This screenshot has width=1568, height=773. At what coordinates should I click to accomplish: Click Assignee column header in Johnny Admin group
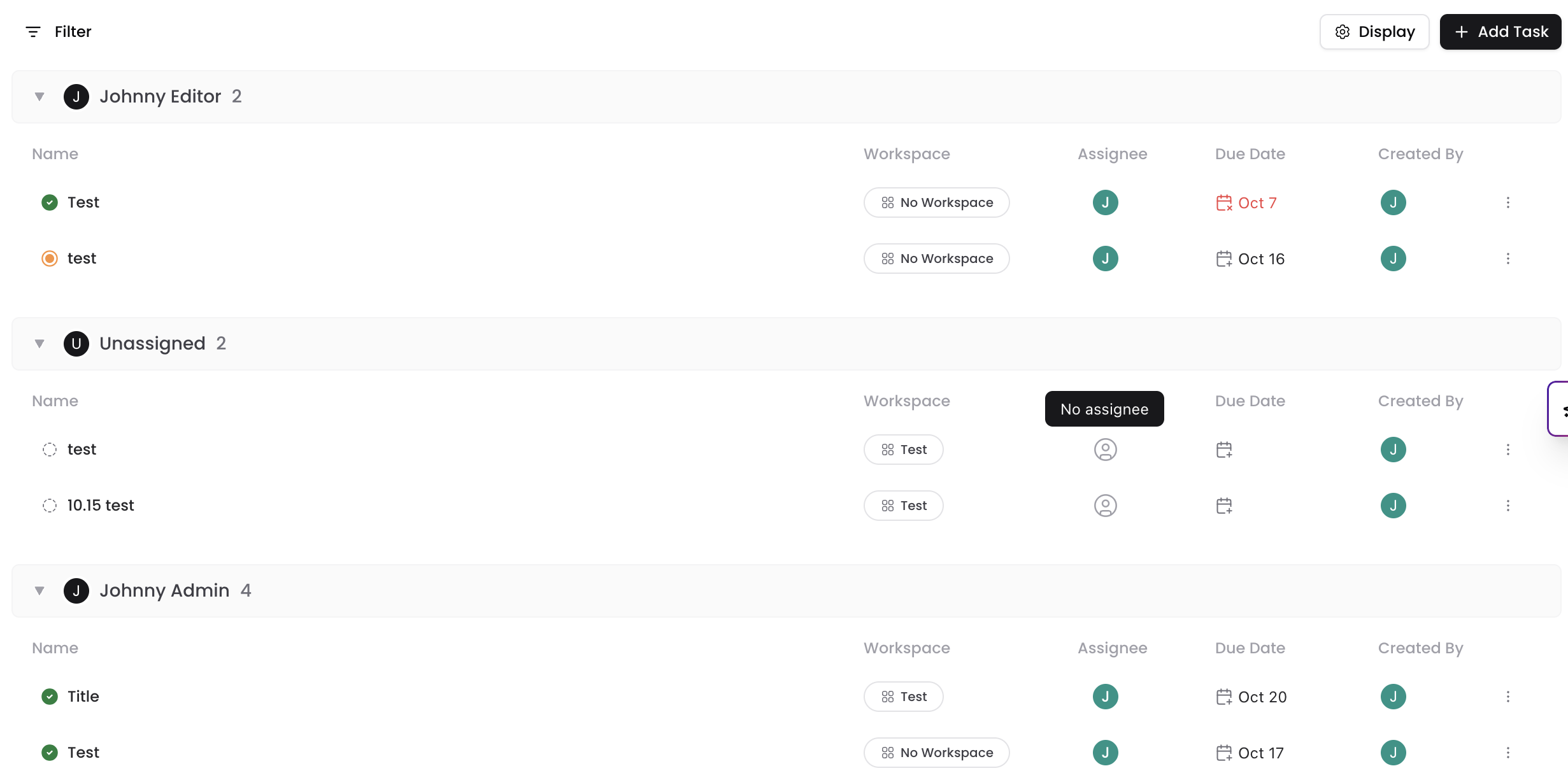coord(1113,648)
